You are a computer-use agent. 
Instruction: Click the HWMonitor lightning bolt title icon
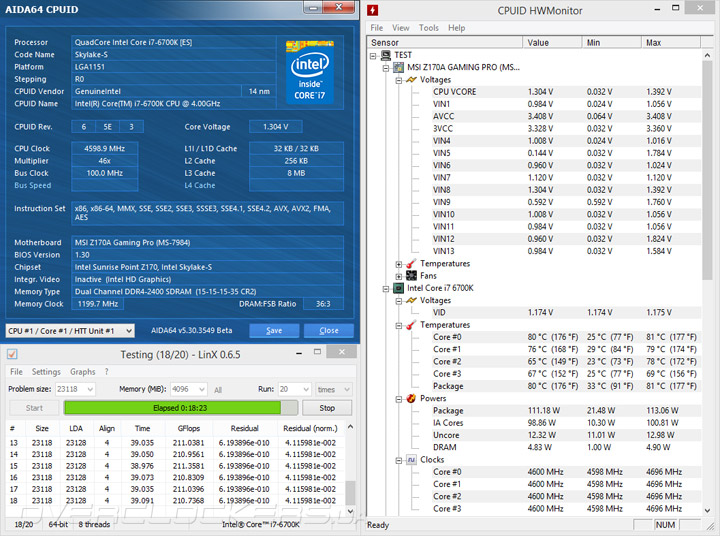372,11
